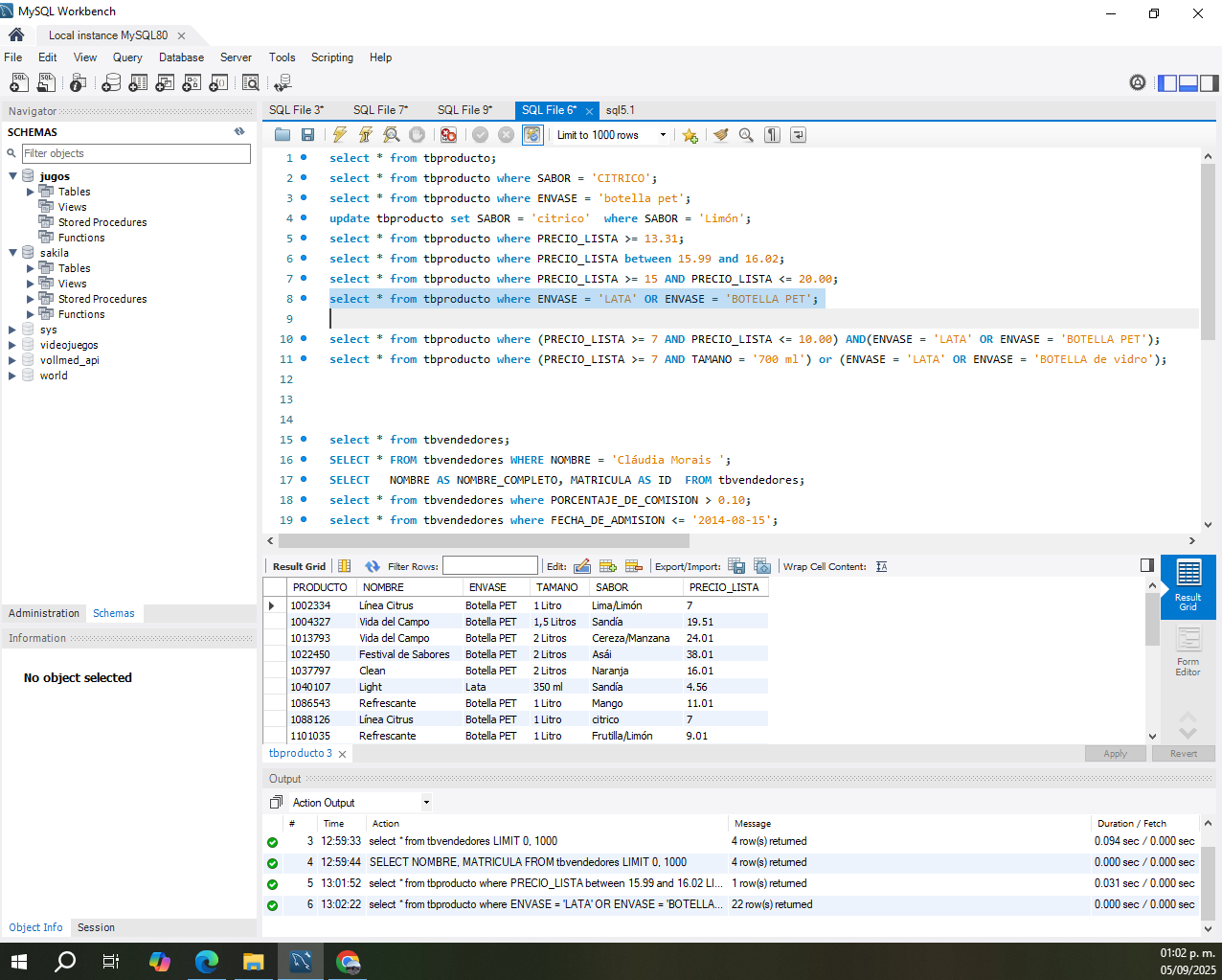The width and height of the screenshot is (1222, 980).
Task: Expand the sys schema
Action: [x=13, y=330]
